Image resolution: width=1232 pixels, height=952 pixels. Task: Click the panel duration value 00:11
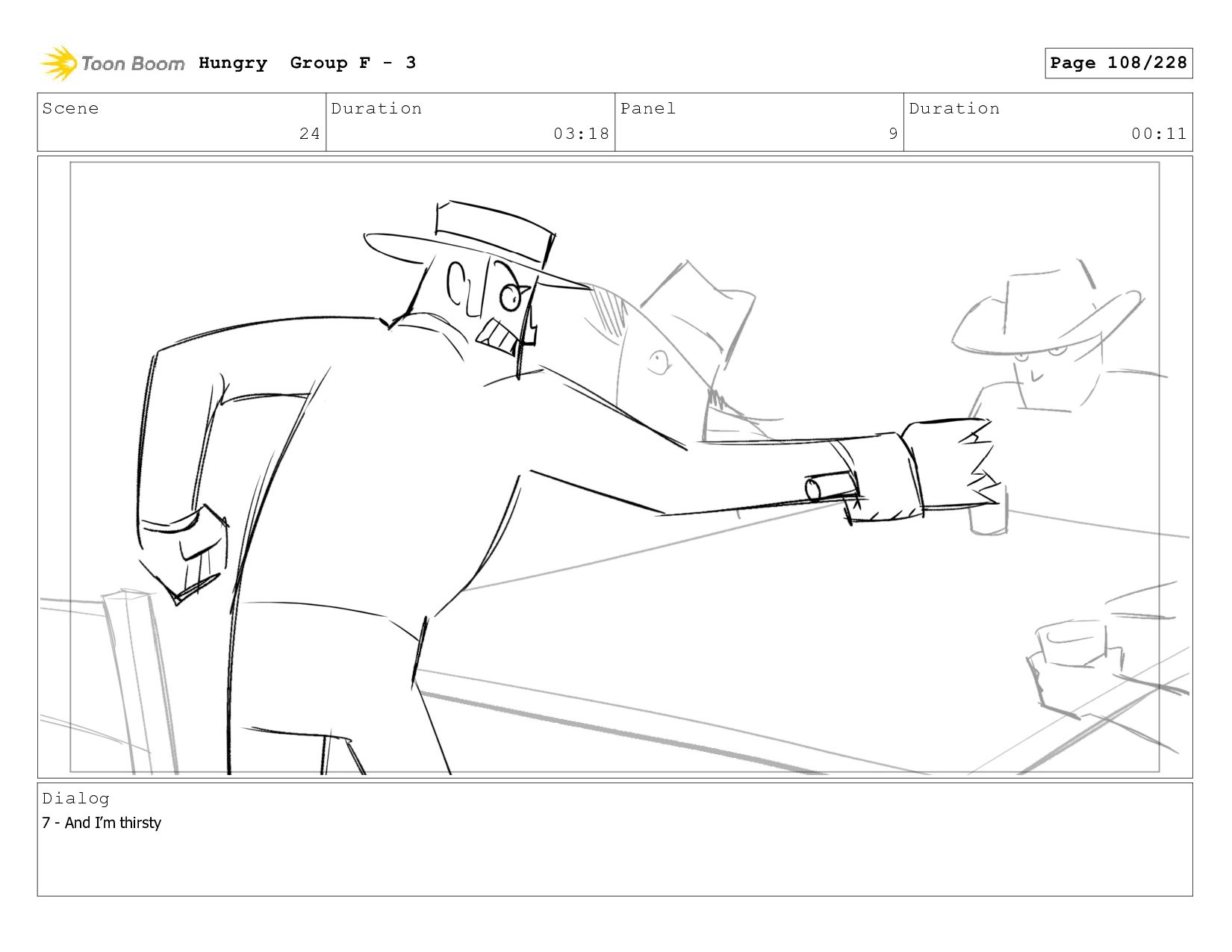1159,134
